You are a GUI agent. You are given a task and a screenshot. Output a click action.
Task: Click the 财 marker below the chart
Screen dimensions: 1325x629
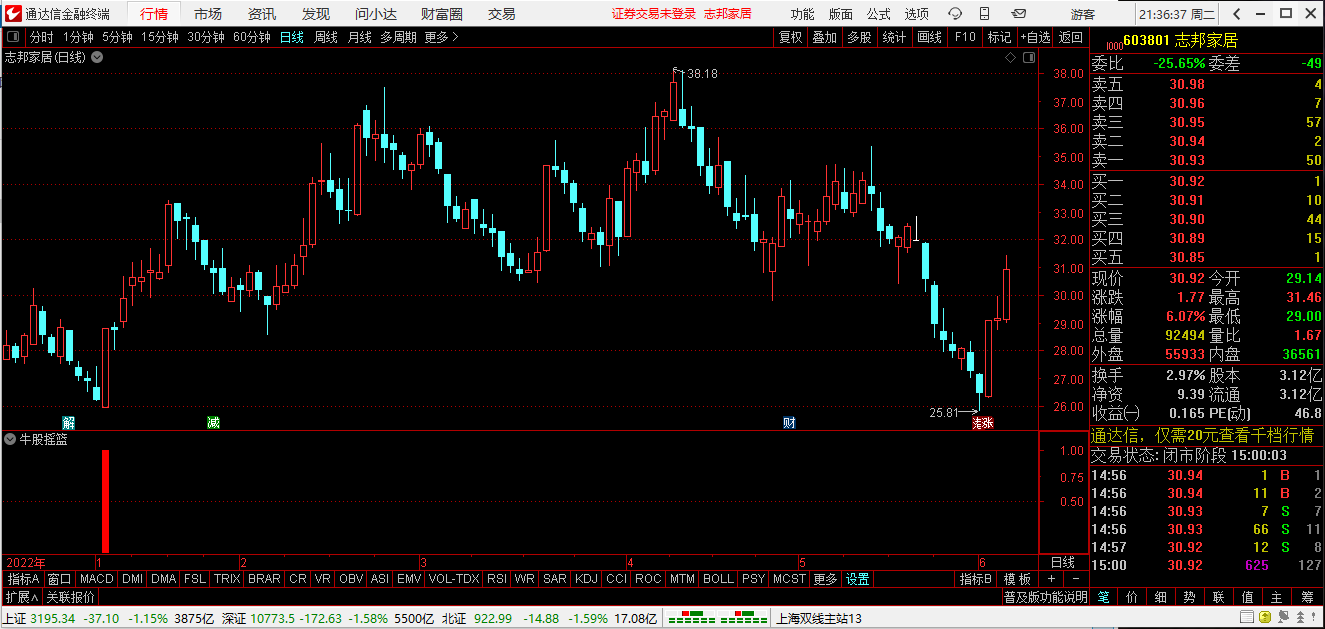[789, 423]
